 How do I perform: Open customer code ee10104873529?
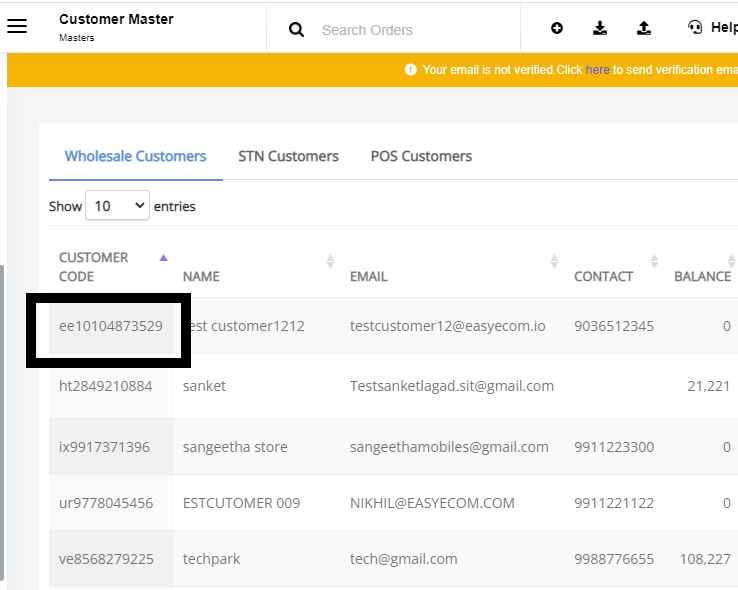(x=111, y=326)
